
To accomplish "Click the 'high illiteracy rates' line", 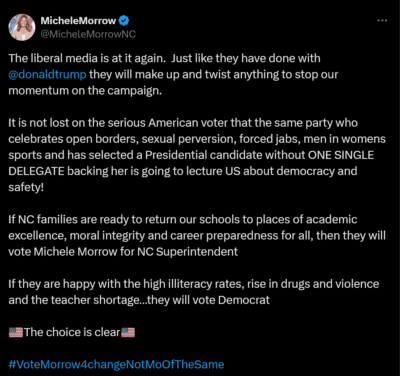I will [x=194, y=284].
